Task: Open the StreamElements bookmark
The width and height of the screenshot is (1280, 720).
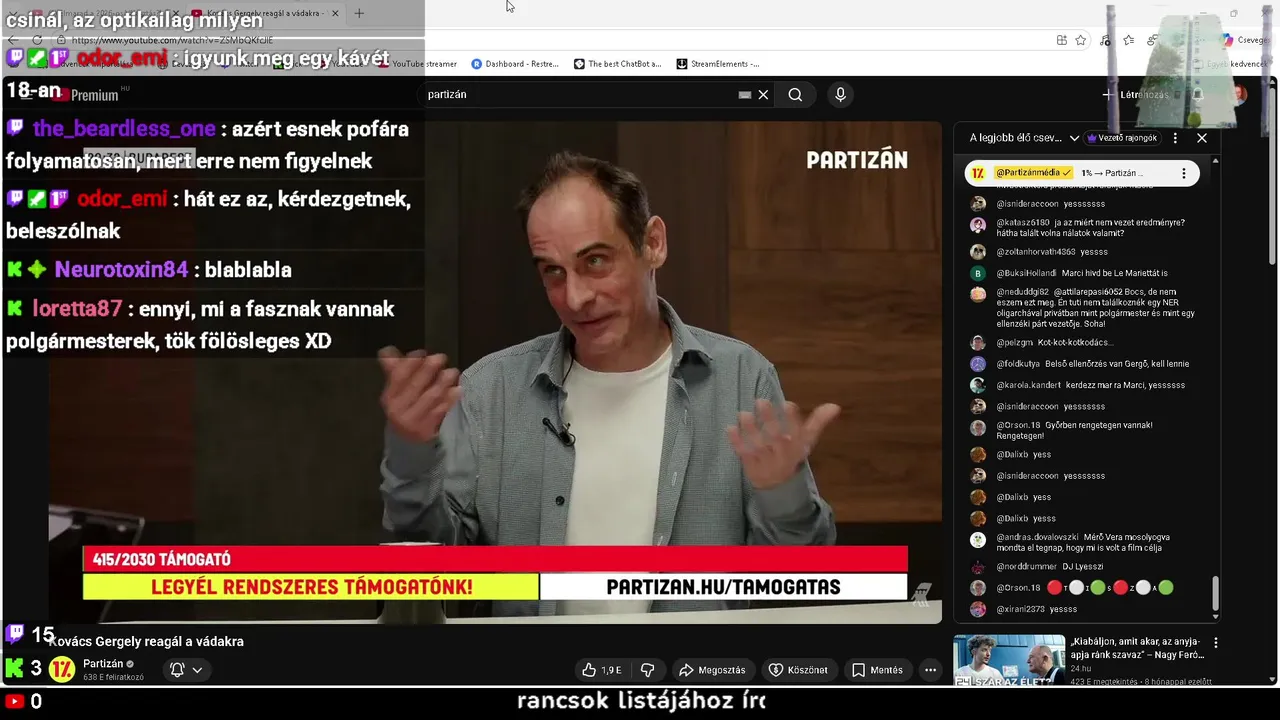Action: [x=717, y=64]
